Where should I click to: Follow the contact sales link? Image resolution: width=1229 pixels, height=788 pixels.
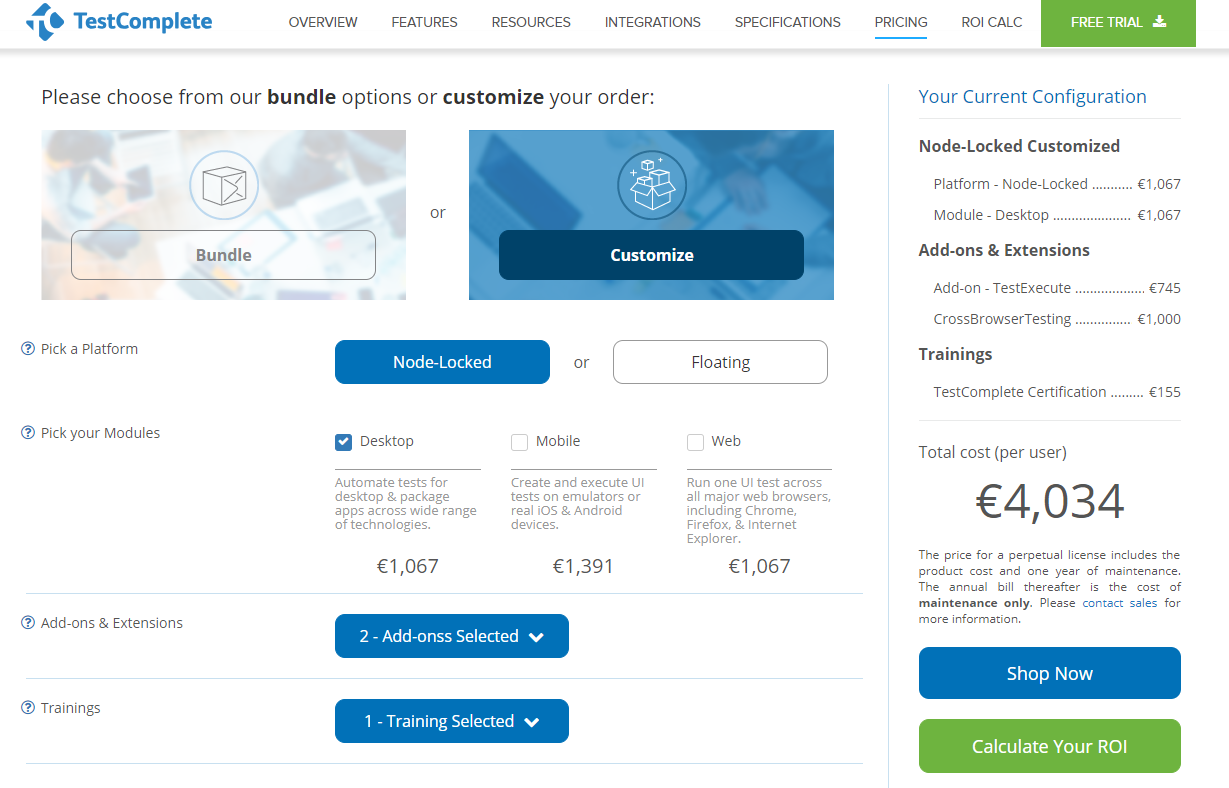tap(1119, 603)
